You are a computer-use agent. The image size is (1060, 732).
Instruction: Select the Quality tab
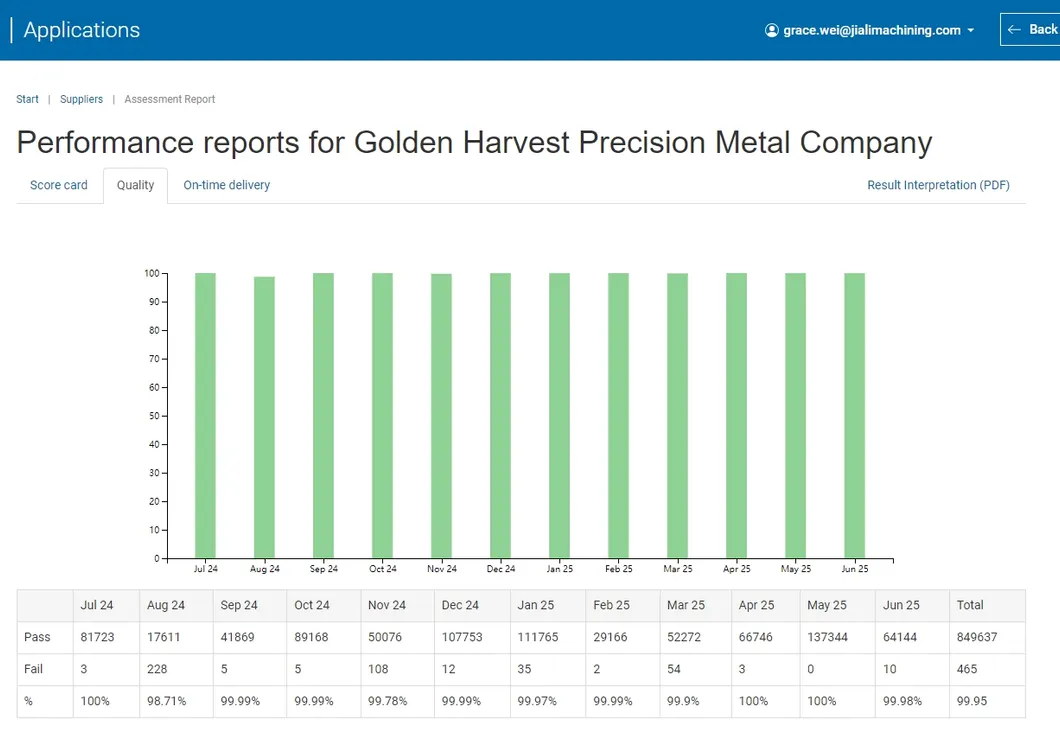[x=135, y=185]
